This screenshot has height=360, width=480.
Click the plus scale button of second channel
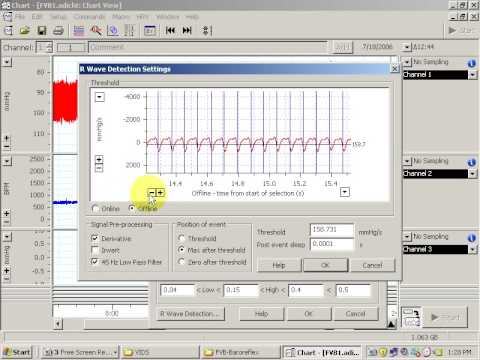(x=7, y=213)
